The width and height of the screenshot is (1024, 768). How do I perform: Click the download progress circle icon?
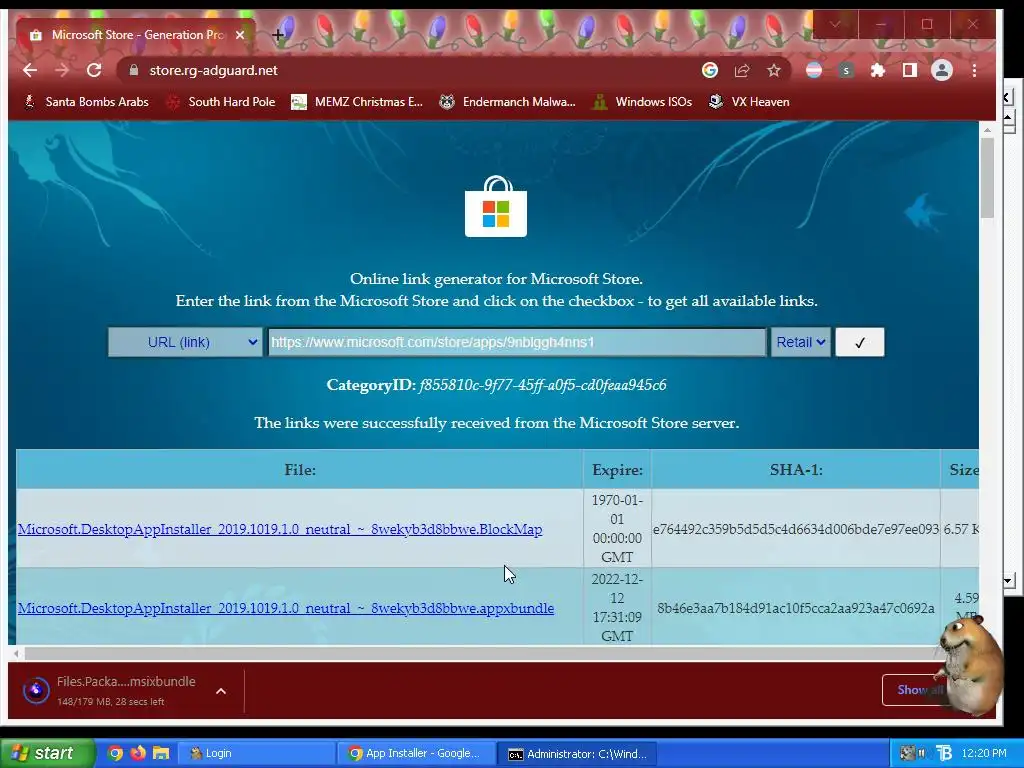[36, 690]
